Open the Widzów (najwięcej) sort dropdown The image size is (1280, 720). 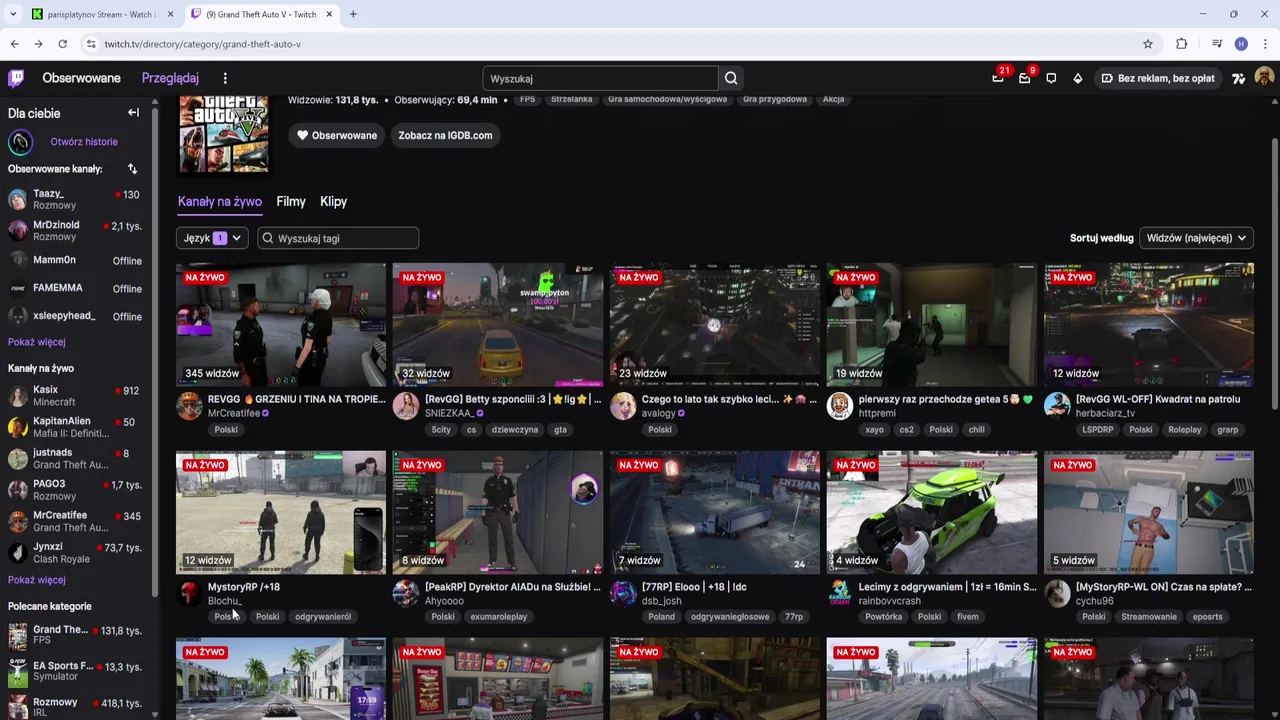click(x=1197, y=238)
